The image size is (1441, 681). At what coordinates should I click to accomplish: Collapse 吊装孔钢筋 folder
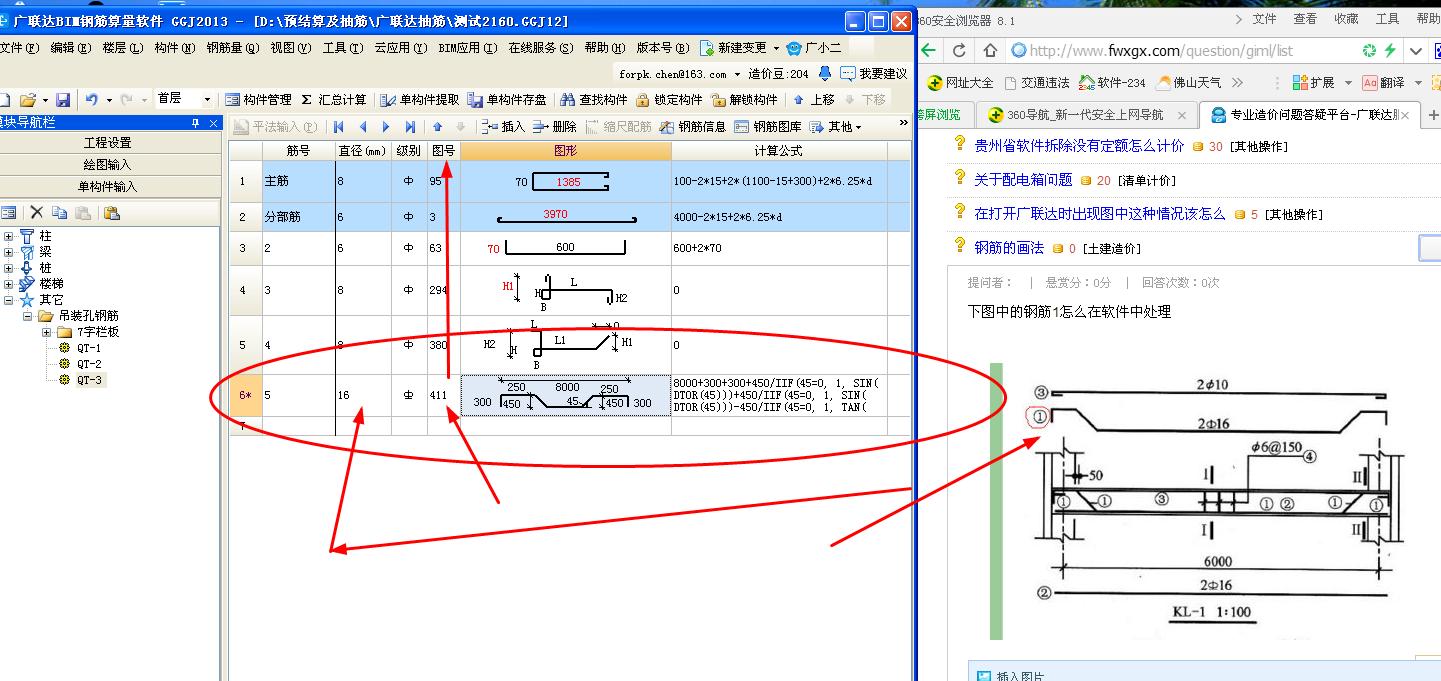point(29,316)
